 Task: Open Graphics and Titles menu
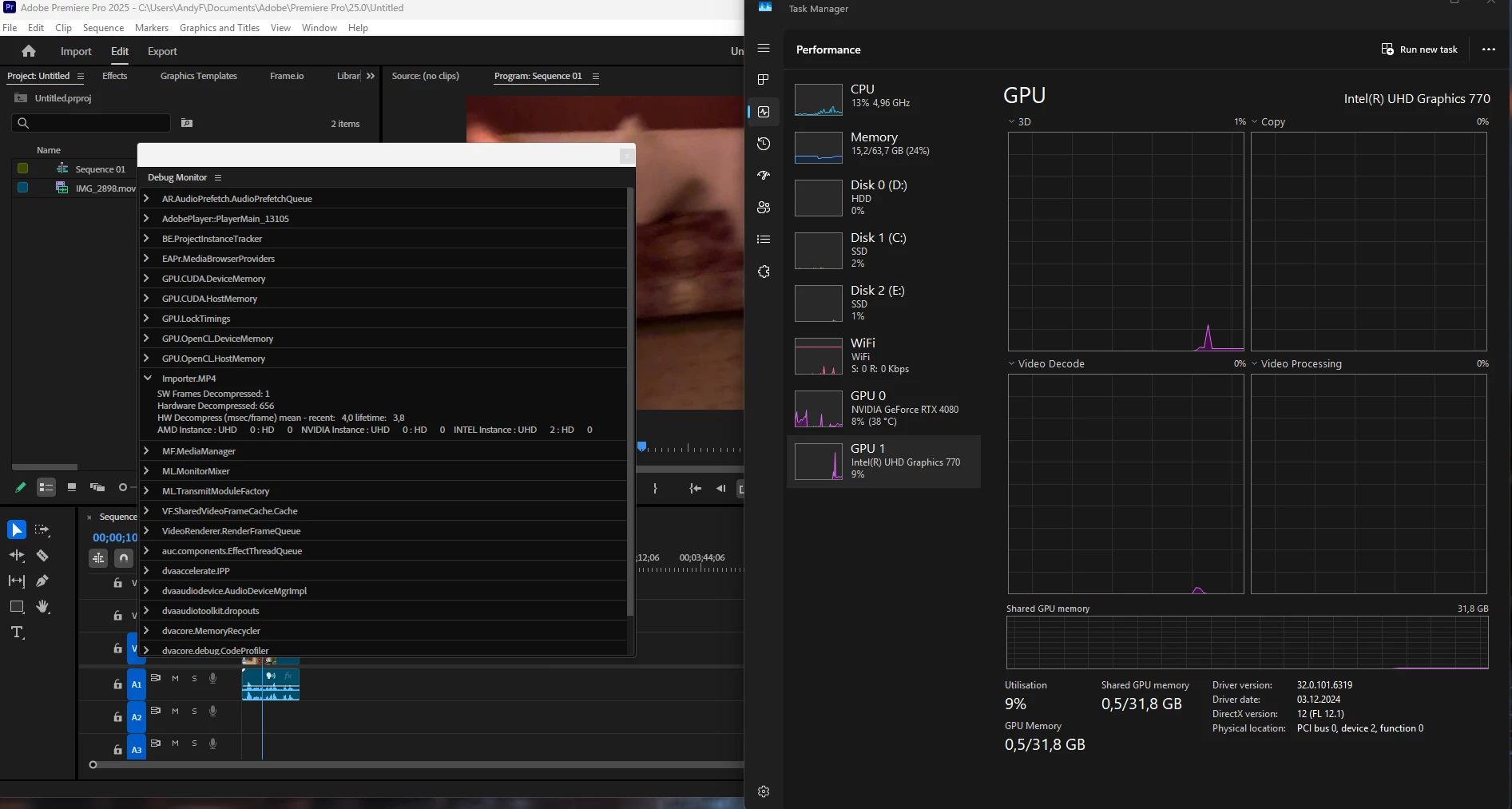pyautogui.click(x=220, y=28)
